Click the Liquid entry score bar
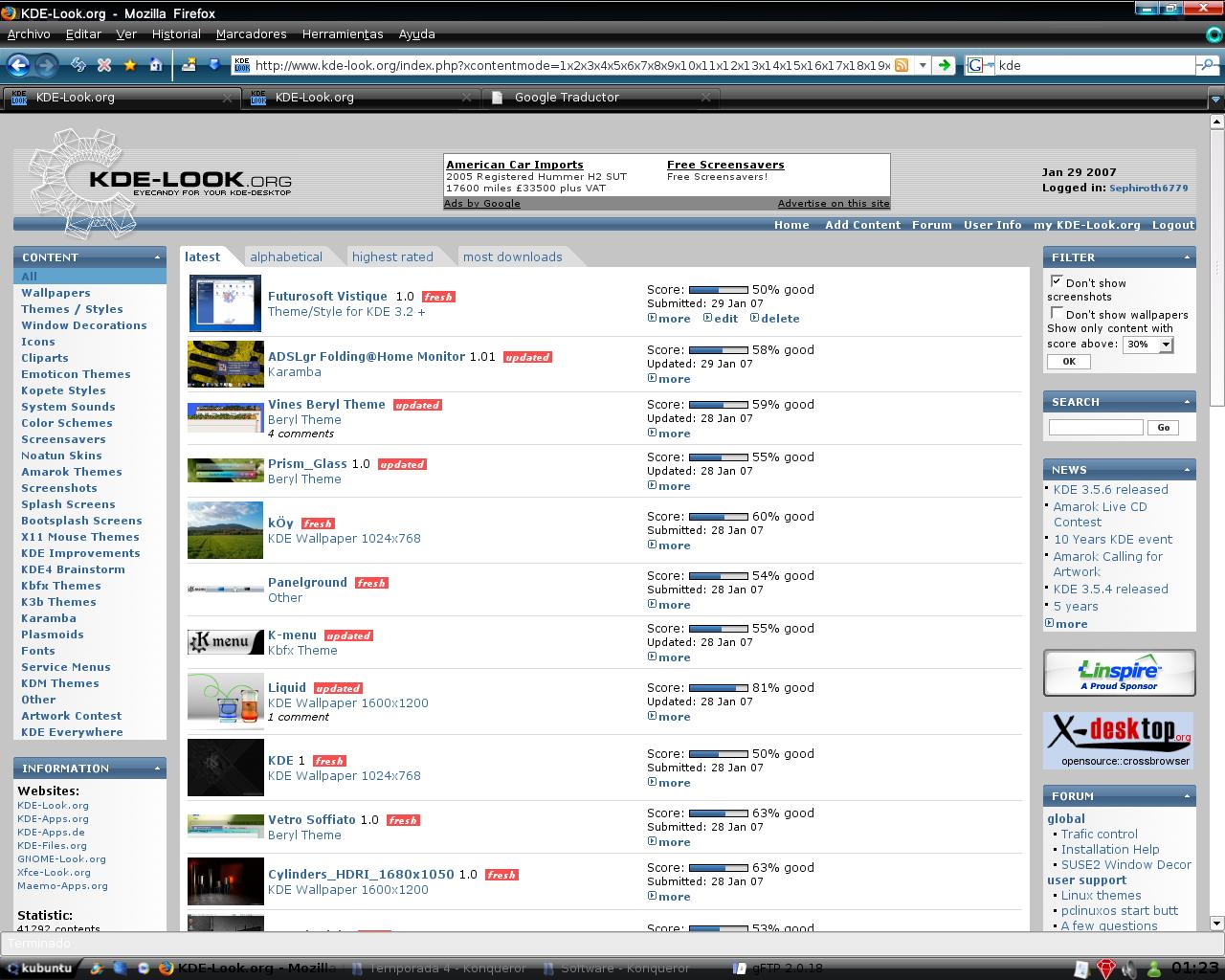The height and width of the screenshot is (980, 1225). 719,688
